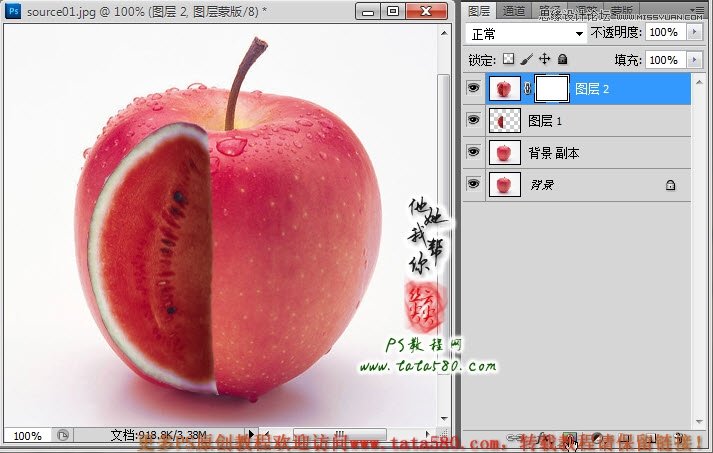Click thumbnail of 图层 1

[x=504, y=121]
